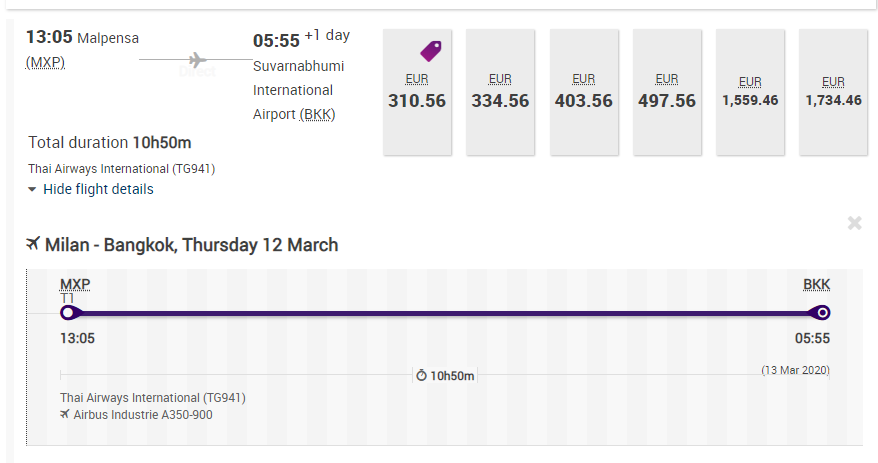Click the (BKK) airport code abbreviation
The width and height of the screenshot is (878, 463).
click(x=317, y=114)
